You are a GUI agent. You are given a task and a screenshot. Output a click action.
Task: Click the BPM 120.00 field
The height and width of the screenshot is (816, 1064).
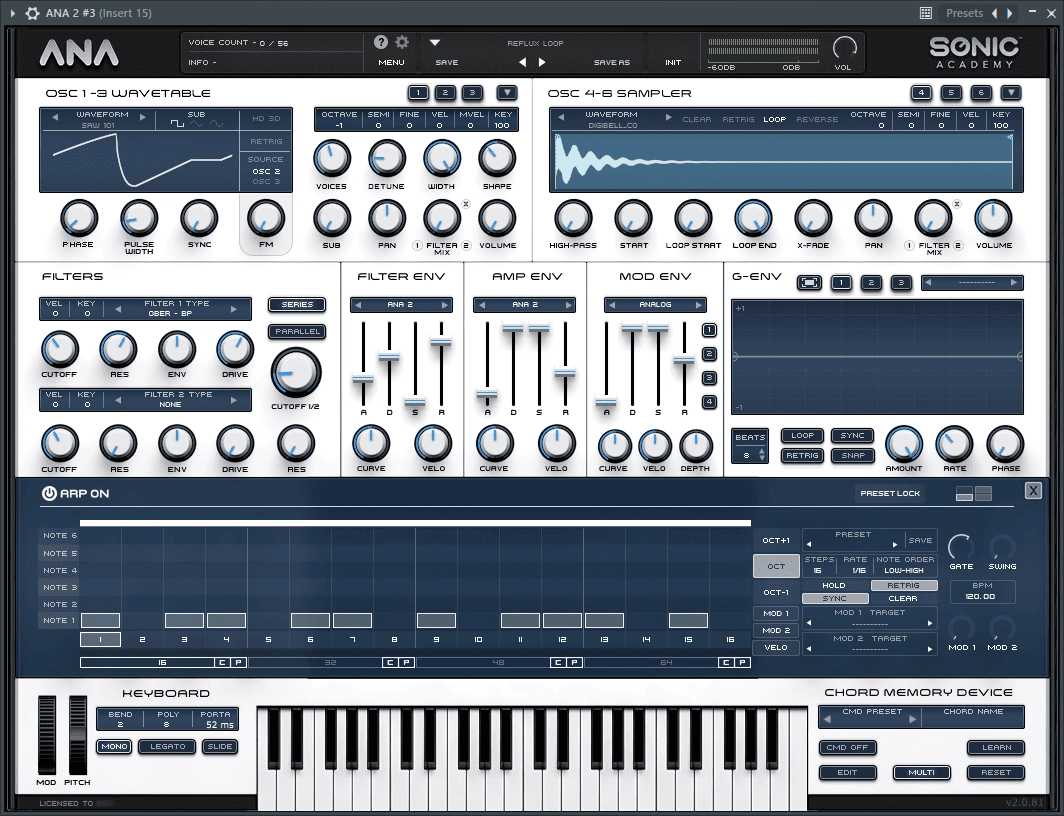pos(982,591)
